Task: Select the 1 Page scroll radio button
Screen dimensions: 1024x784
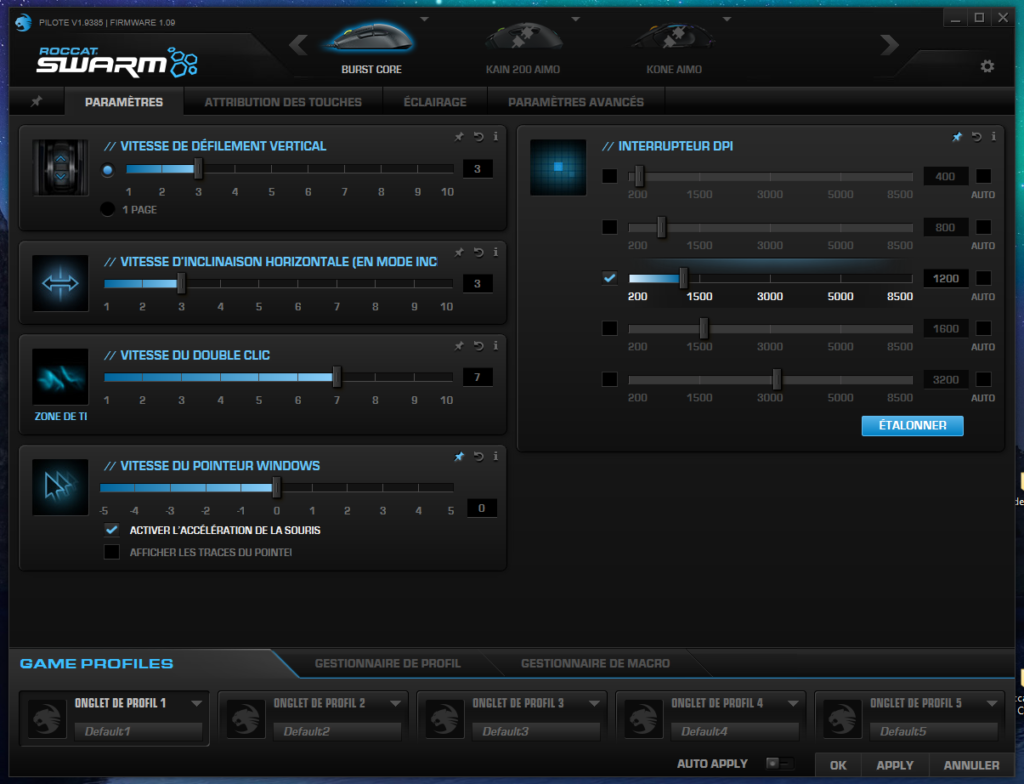Action: pyautogui.click(x=108, y=210)
